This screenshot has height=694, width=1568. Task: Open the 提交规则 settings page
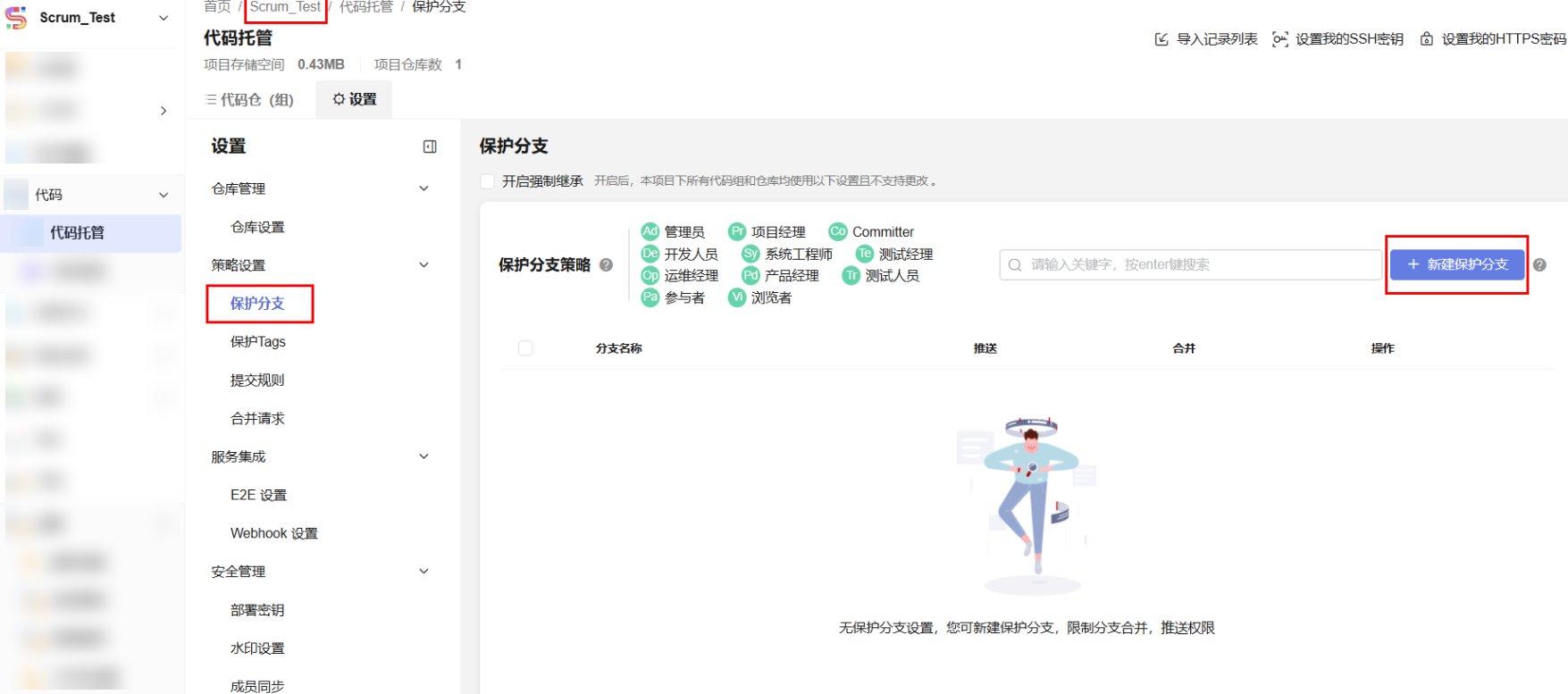click(x=257, y=380)
